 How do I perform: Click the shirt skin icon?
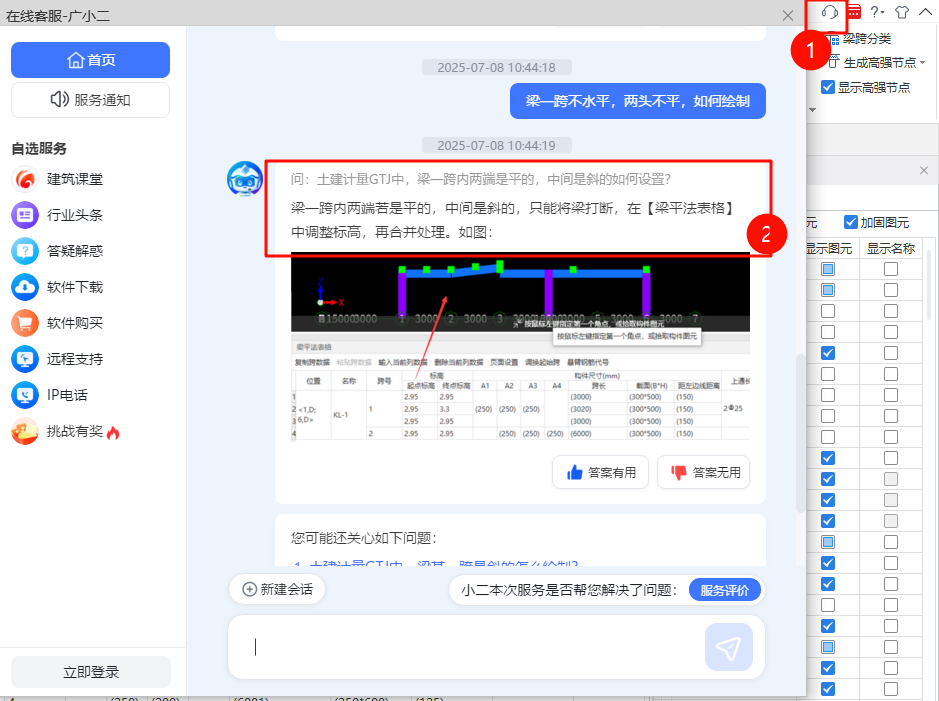(x=902, y=12)
